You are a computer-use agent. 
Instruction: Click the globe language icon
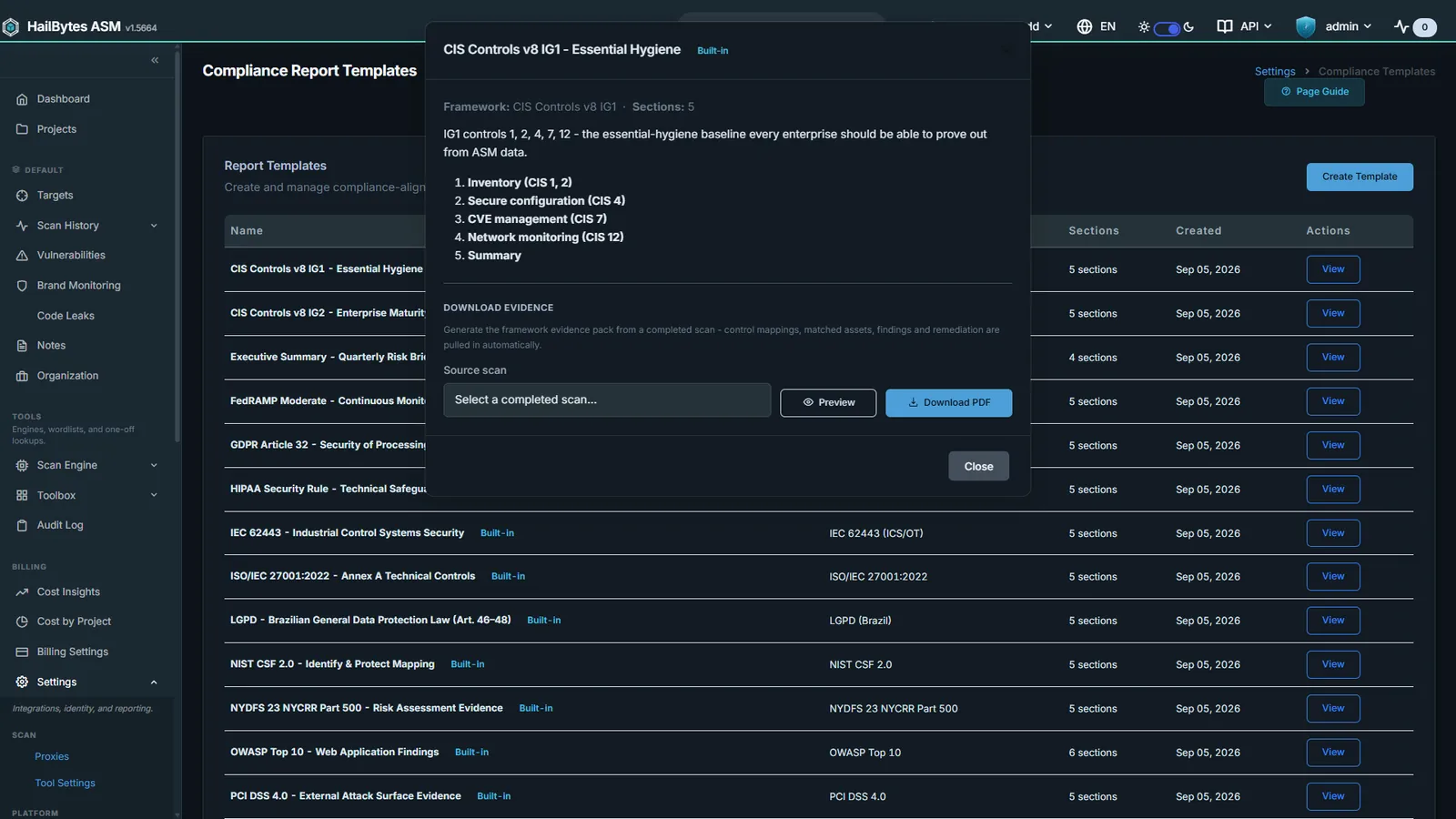pos(1084,26)
